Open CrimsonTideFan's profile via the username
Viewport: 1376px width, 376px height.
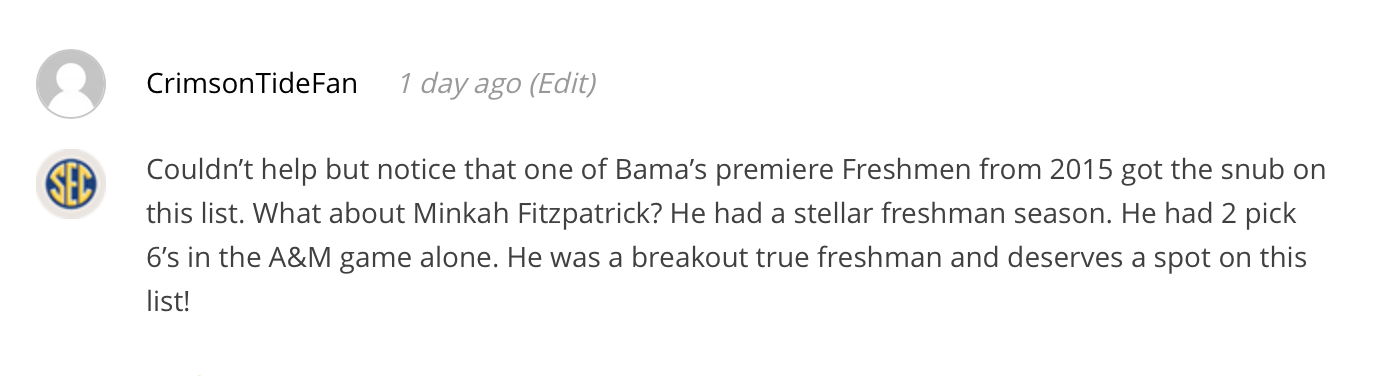click(x=252, y=83)
